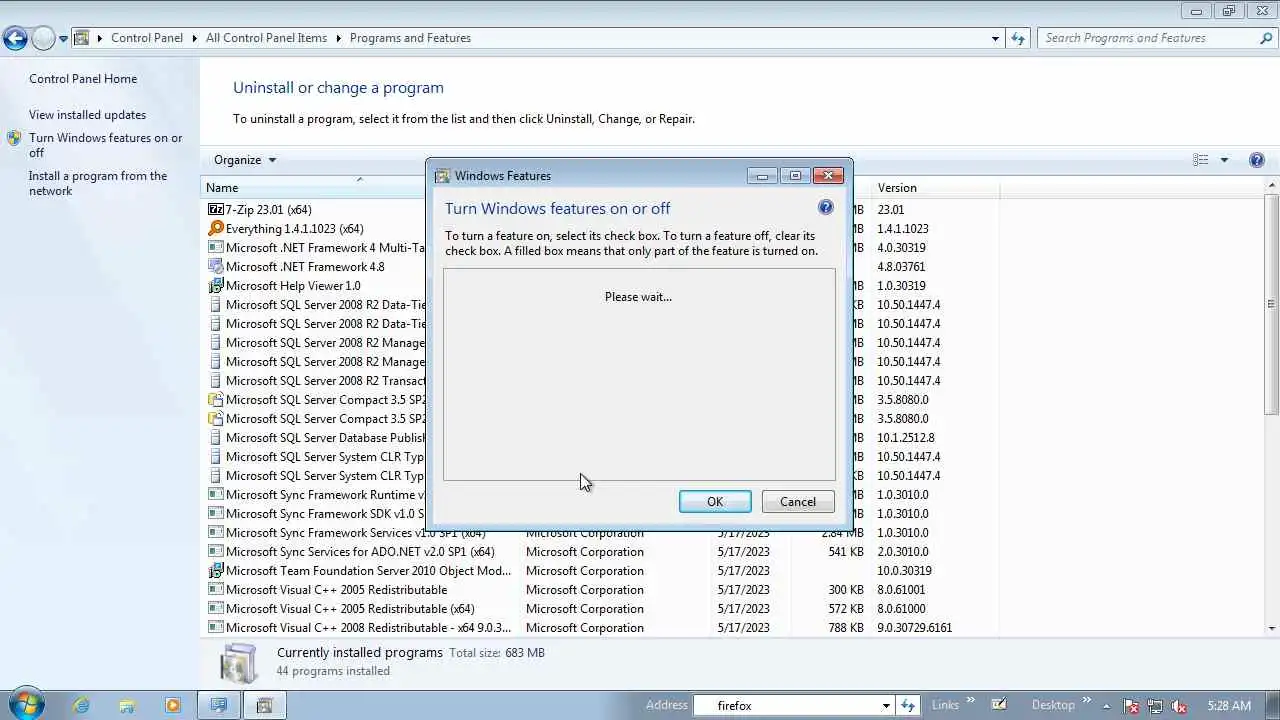1280x720 pixels.
Task: Click OK in Windows Features dialog
Action: pos(715,502)
